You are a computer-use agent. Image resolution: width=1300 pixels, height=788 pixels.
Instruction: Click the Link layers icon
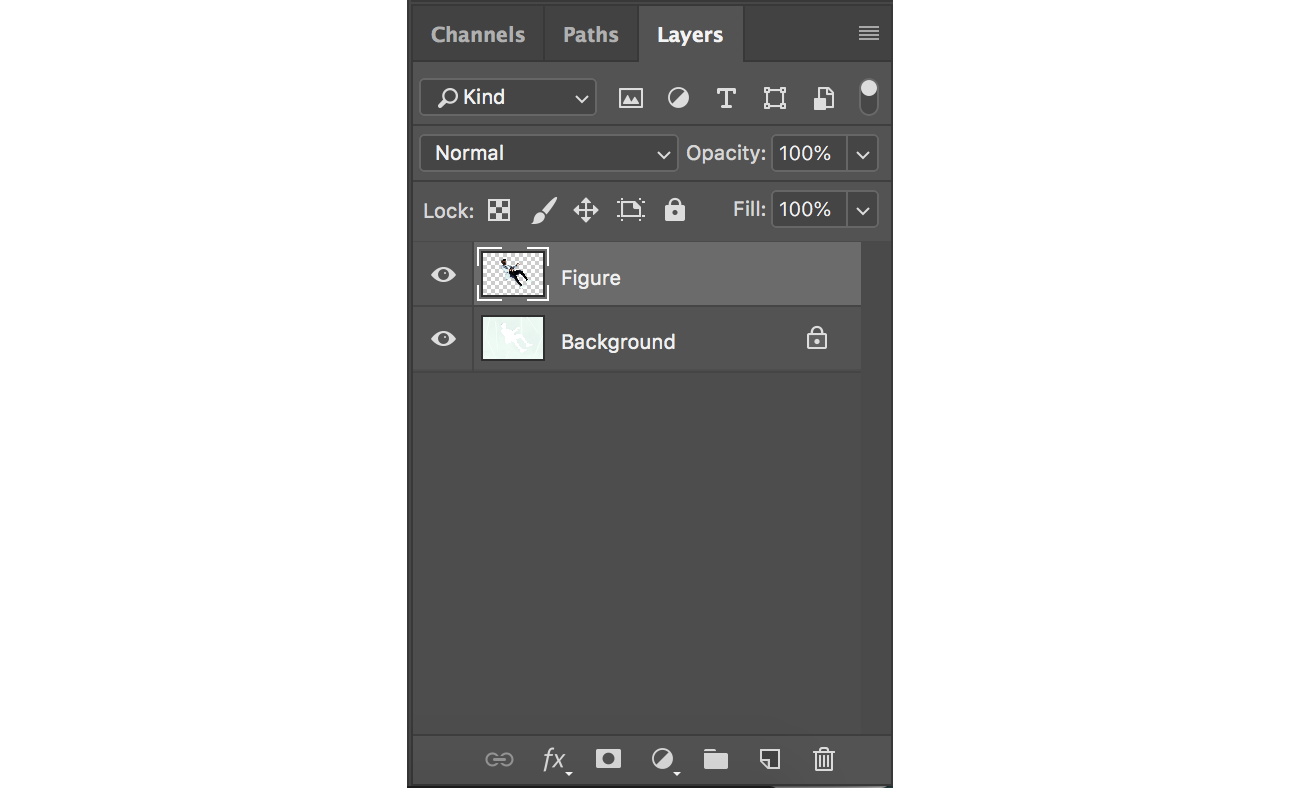499,760
